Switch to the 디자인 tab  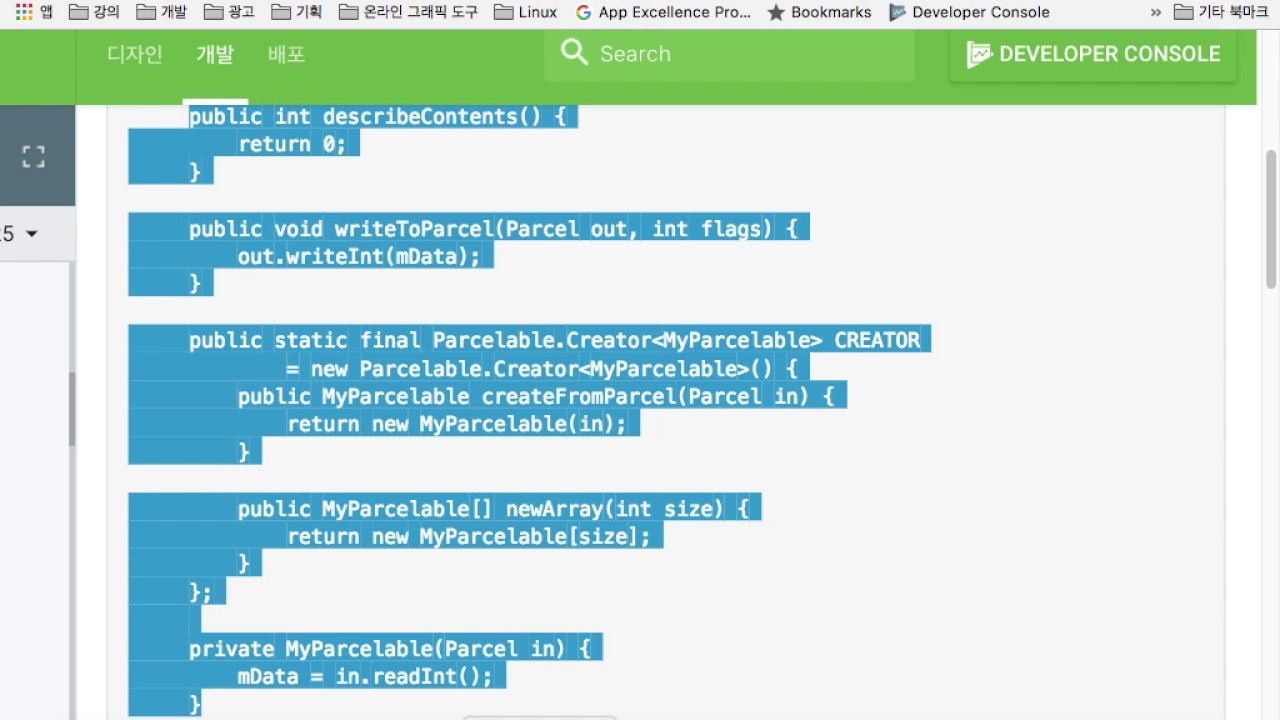point(135,54)
